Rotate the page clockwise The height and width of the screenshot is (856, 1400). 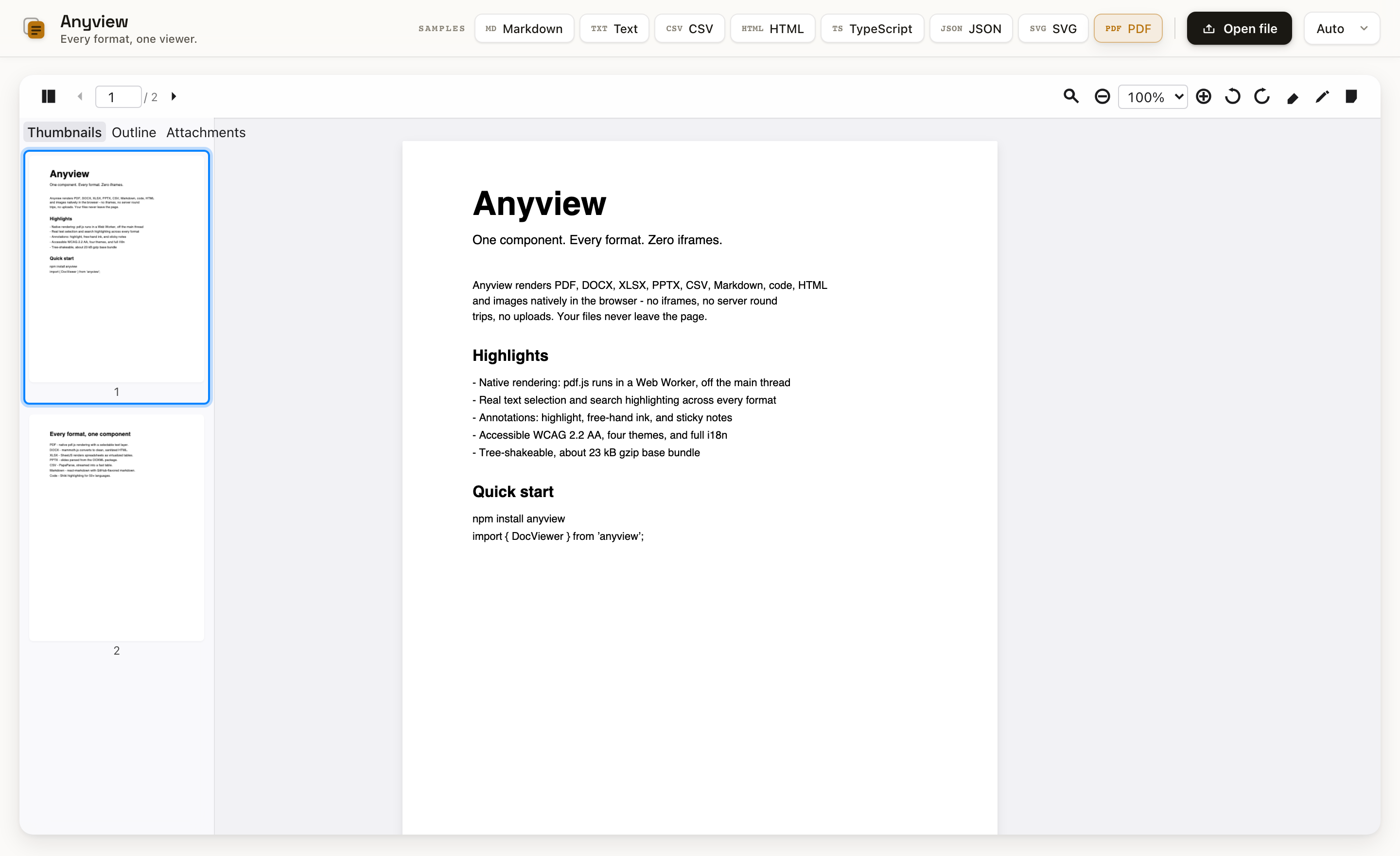click(1262, 97)
